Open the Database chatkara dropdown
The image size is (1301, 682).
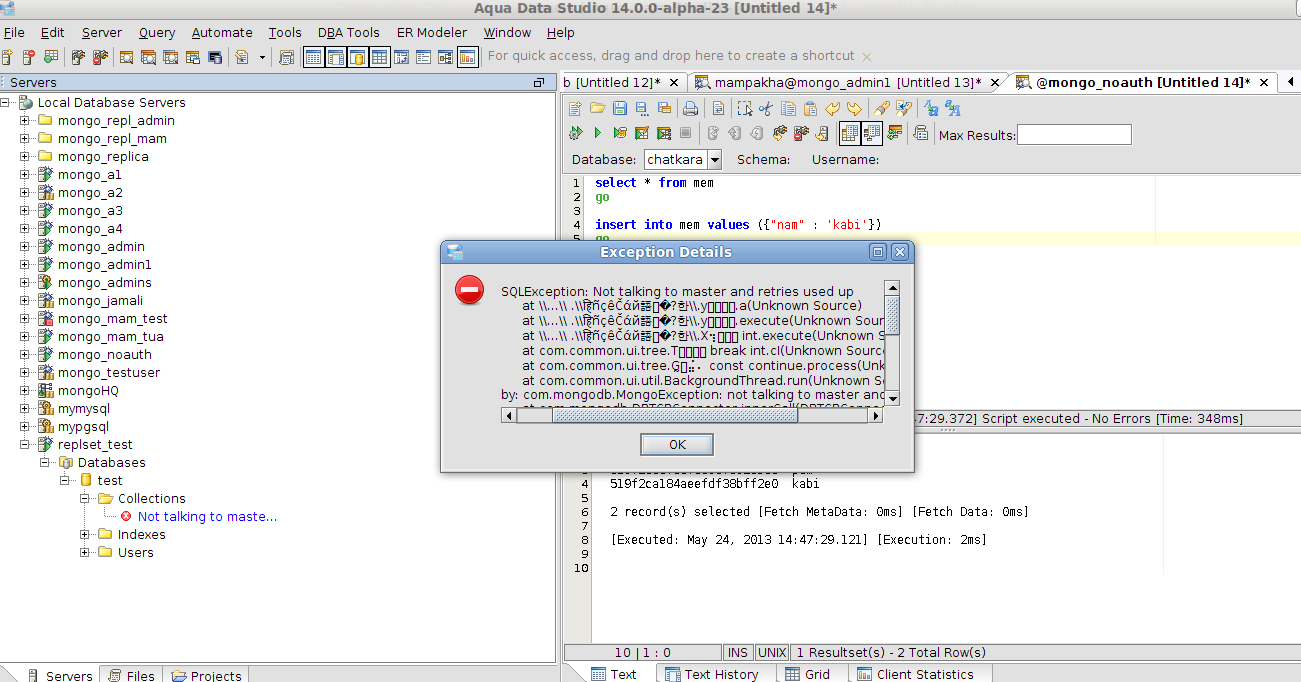point(714,159)
